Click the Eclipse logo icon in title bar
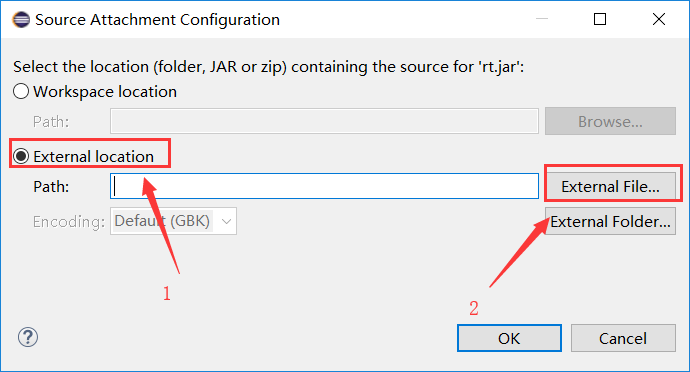 (21, 20)
